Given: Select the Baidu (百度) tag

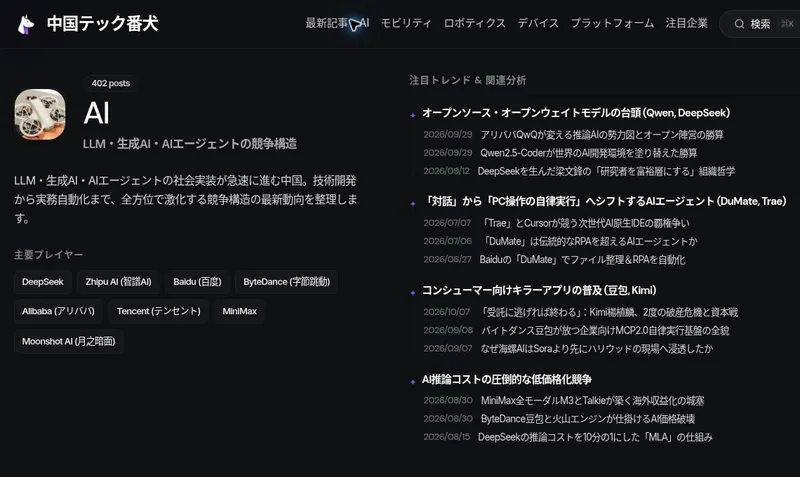Looking at the screenshot, I should tap(197, 282).
